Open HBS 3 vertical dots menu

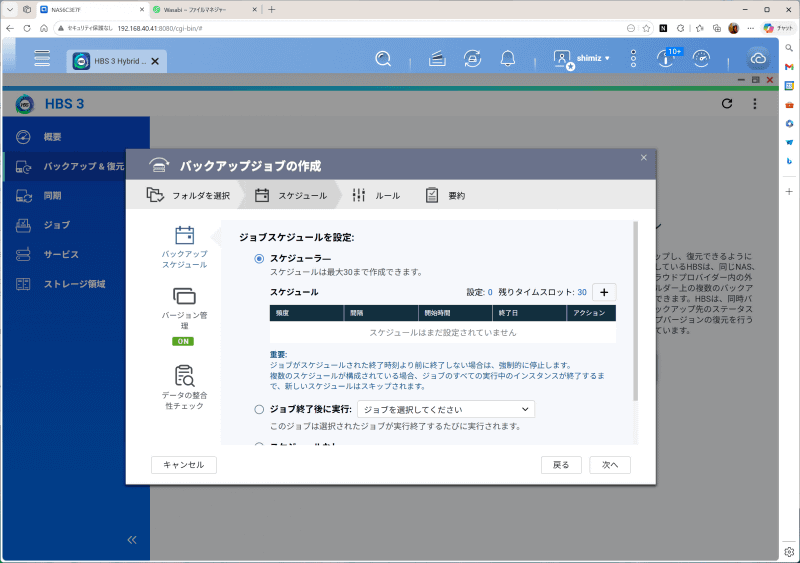coord(755,104)
